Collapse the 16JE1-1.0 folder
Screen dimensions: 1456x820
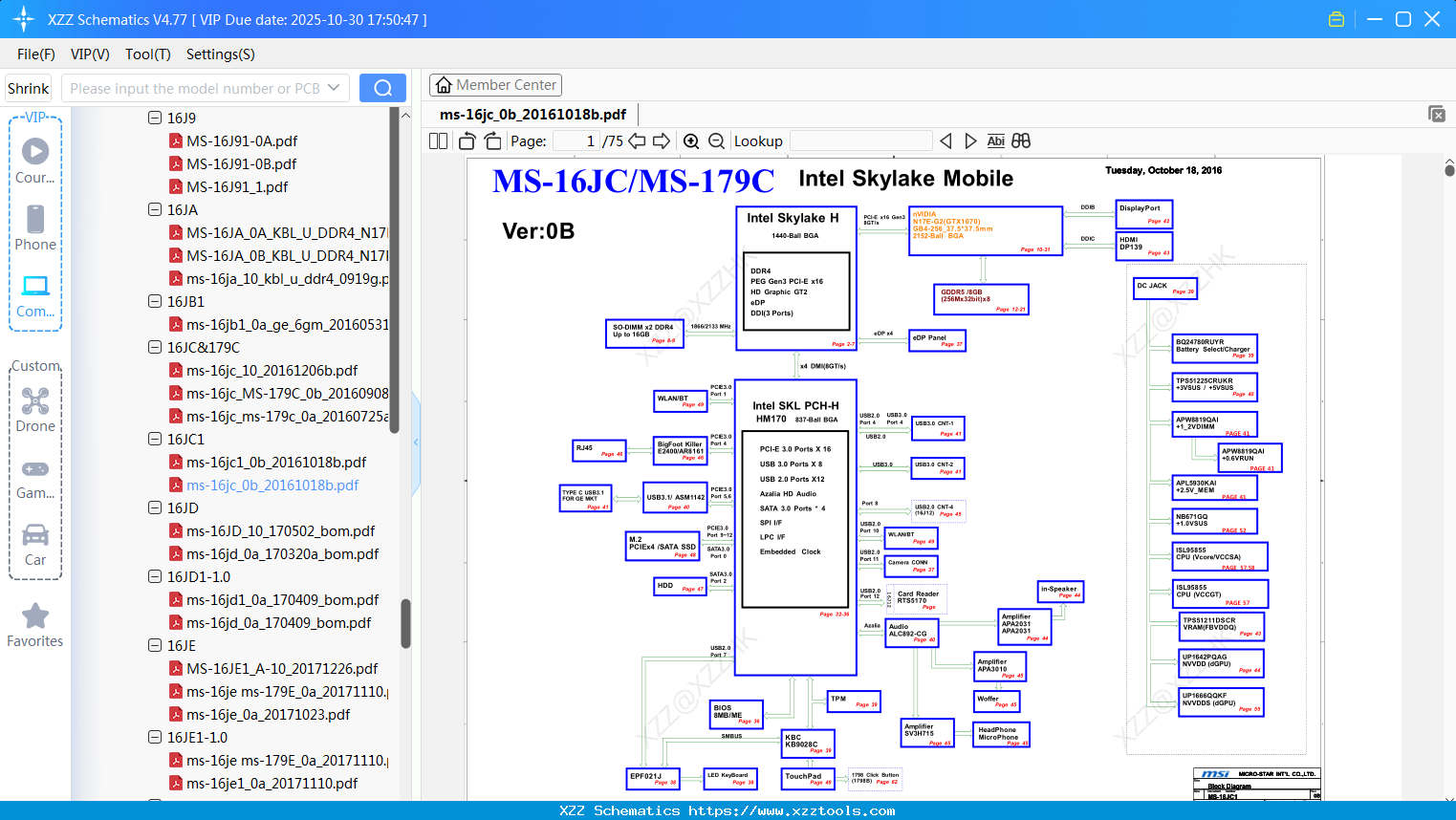tap(155, 737)
